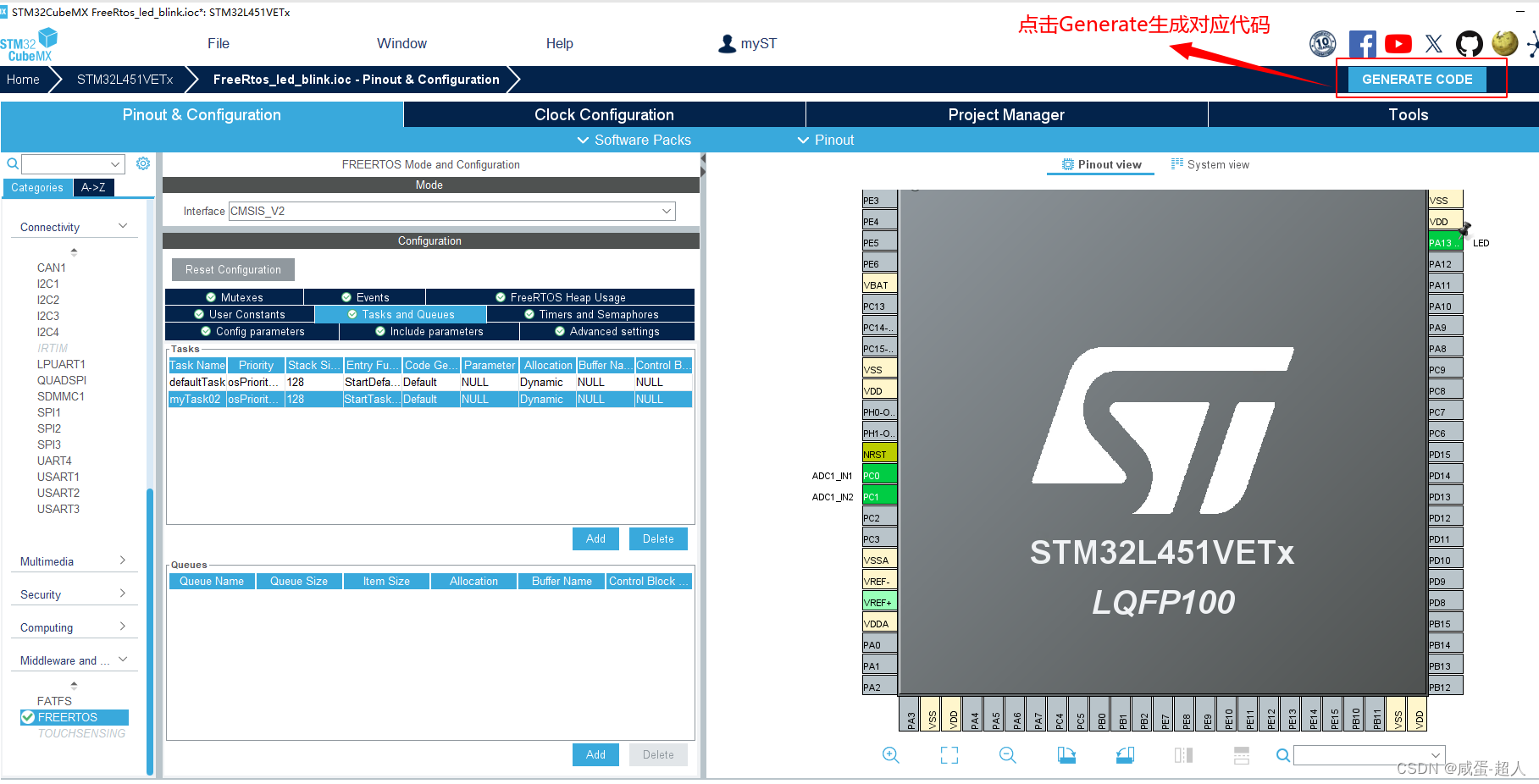Add a new task with the Tasks Add button
Image resolution: width=1539 pixels, height=784 pixels.
(x=595, y=538)
